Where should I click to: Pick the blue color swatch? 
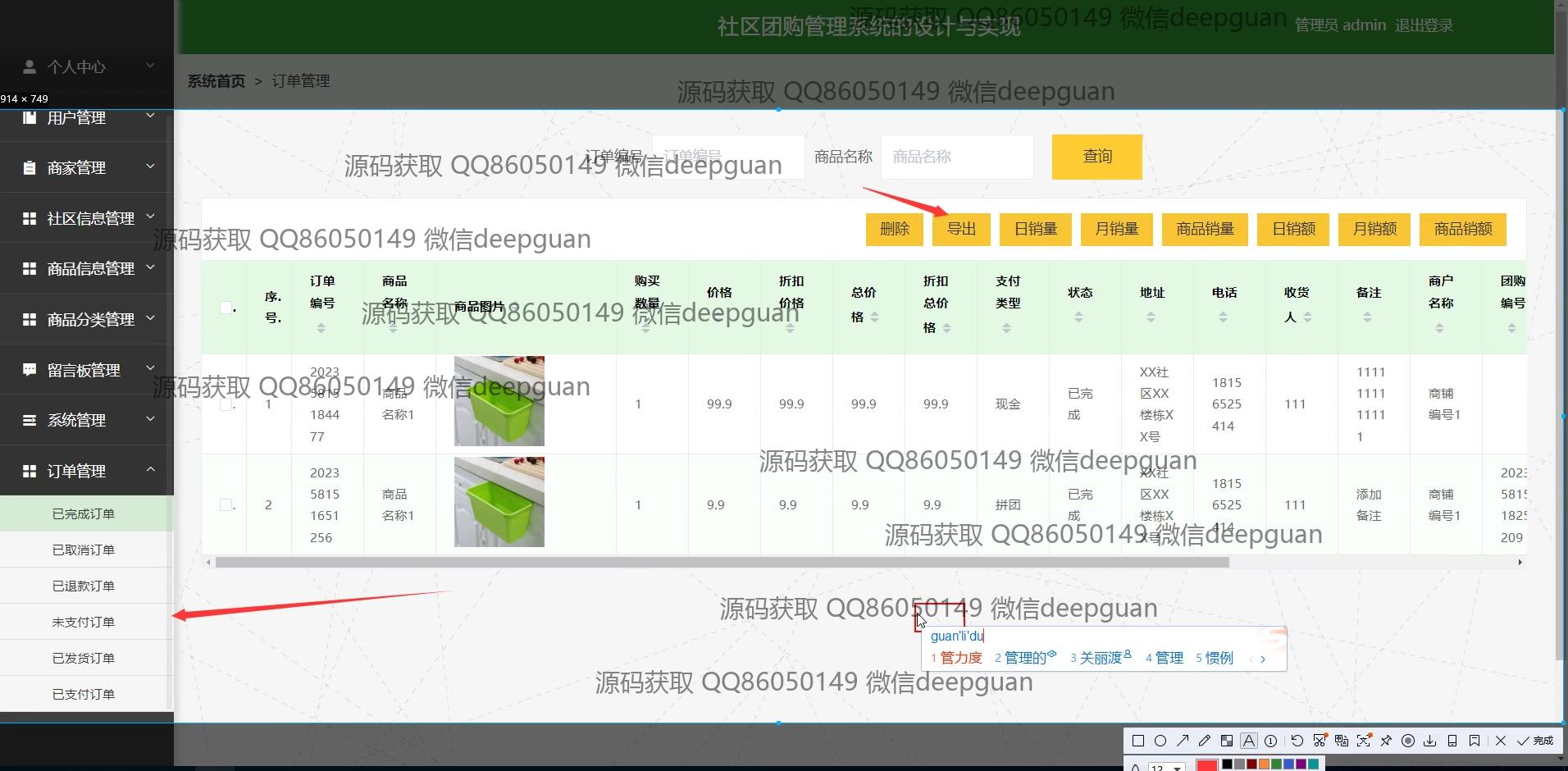[x=1288, y=764]
